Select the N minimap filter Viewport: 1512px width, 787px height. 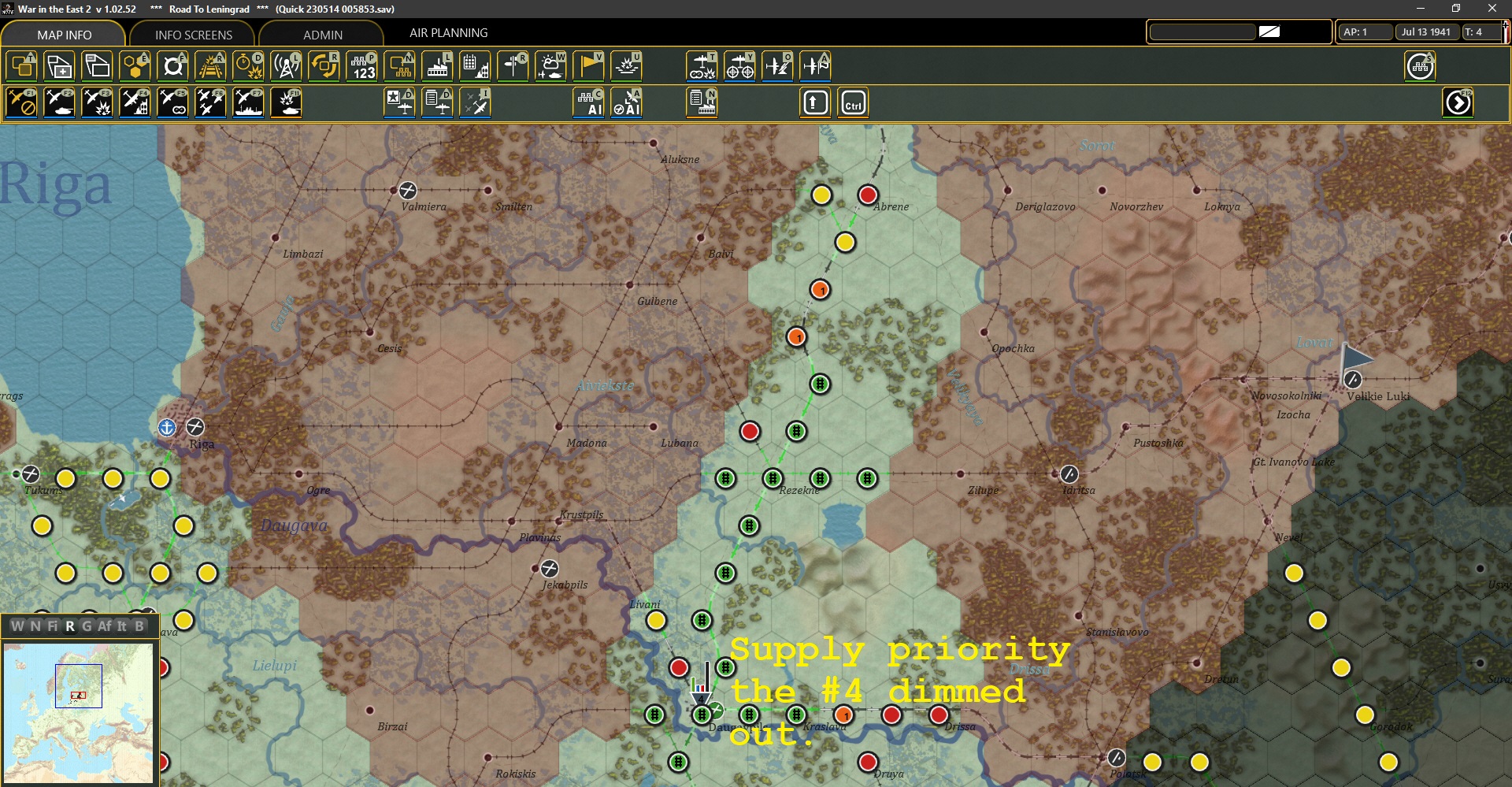[35, 626]
